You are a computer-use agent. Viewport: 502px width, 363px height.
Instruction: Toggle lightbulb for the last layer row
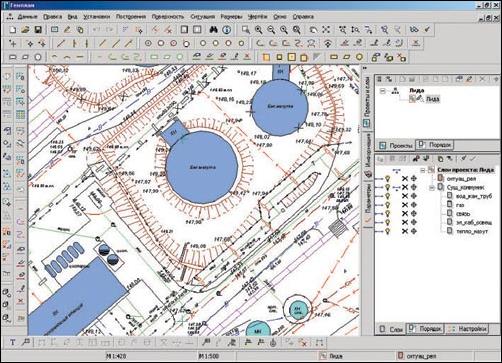click(x=388, y=231)
